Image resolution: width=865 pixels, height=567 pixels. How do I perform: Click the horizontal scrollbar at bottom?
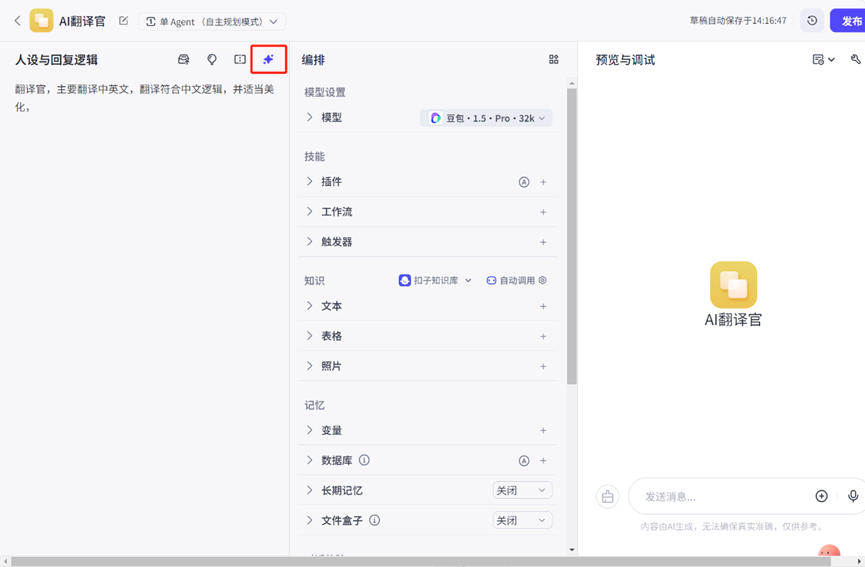point(420,561)
